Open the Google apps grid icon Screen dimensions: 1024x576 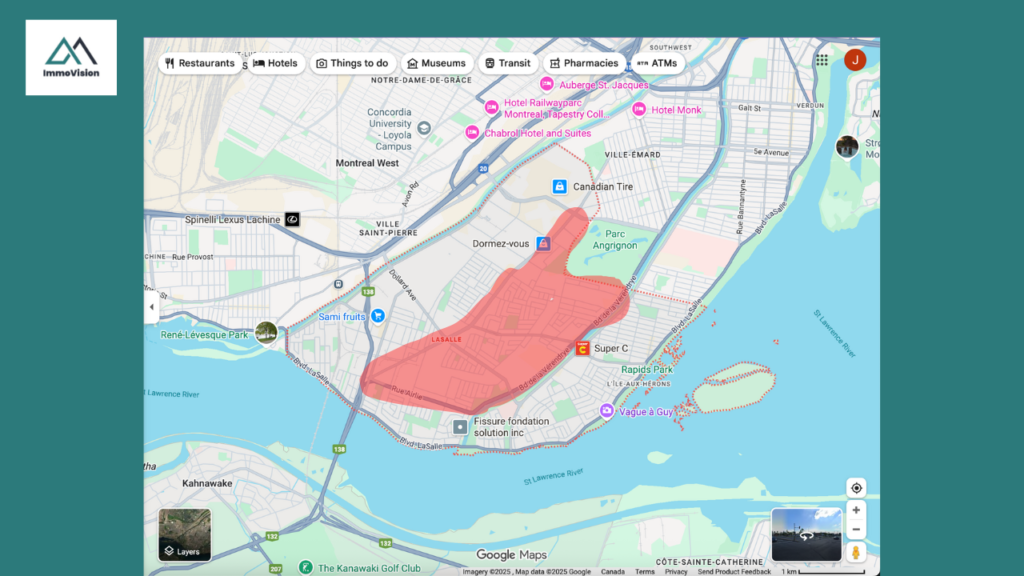coord(822,60)
